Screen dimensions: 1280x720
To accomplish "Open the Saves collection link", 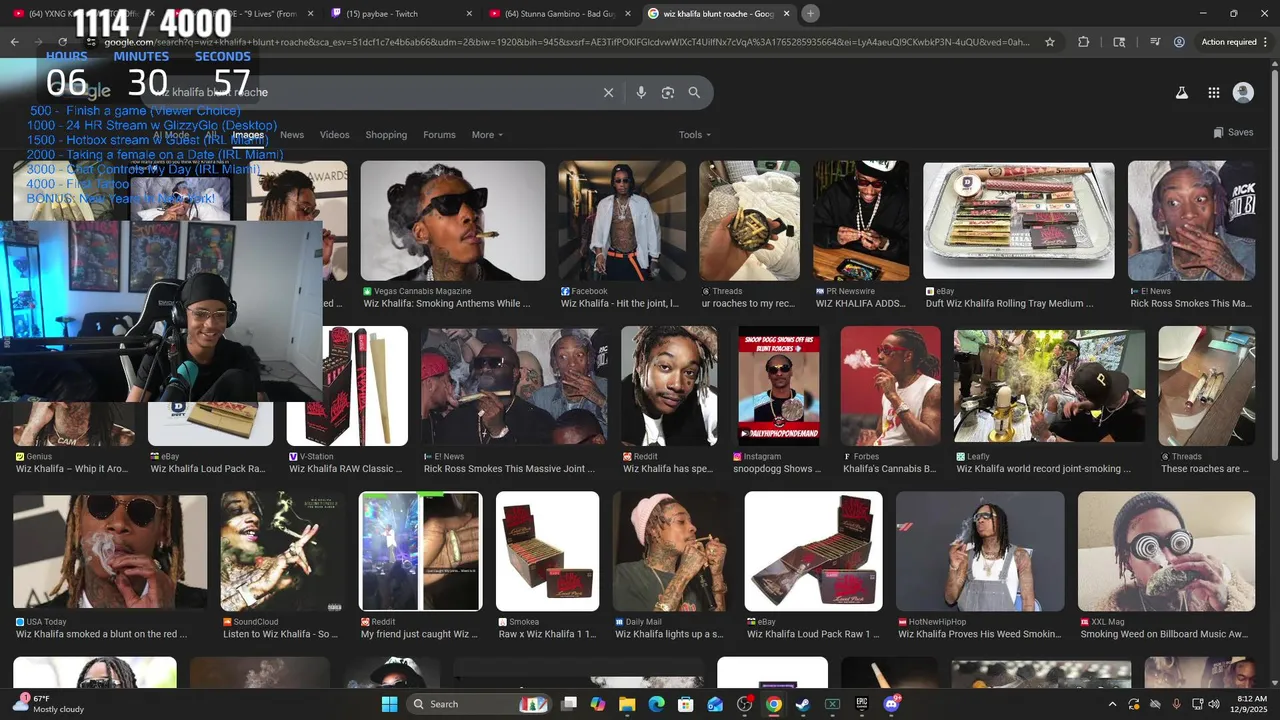I will 1233,132.
